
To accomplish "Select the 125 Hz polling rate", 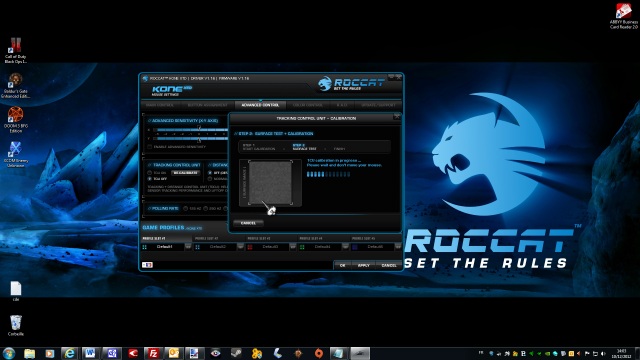I will 186,209.
